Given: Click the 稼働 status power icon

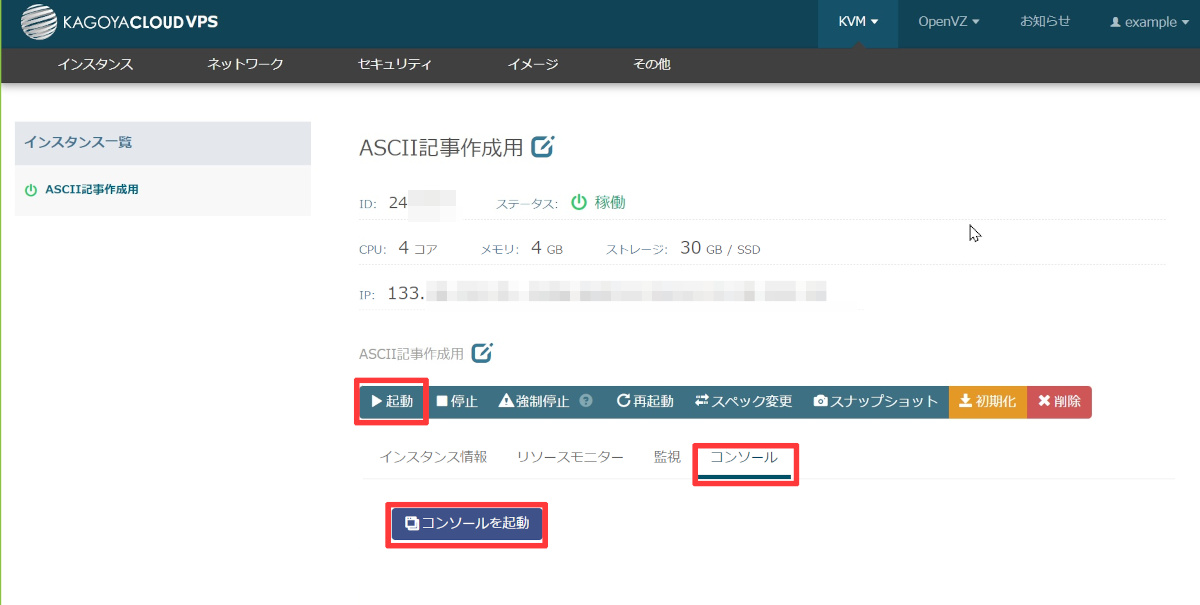Looking at the screenshot, I should coord(578,202).
